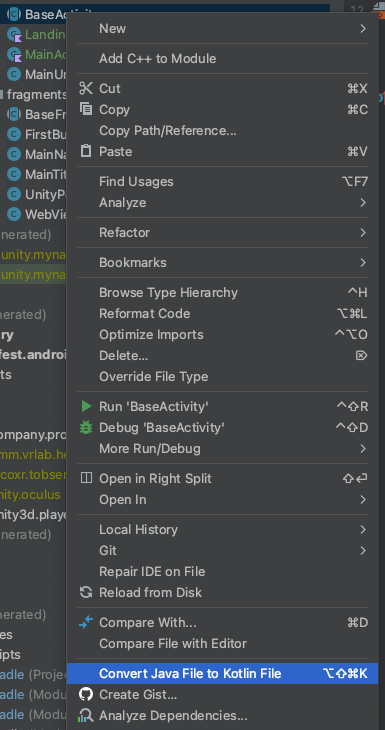Viewport: 385px width, 730px height.
Task: Click the Analyze Dependencies icon
Action: pos(86,716)
